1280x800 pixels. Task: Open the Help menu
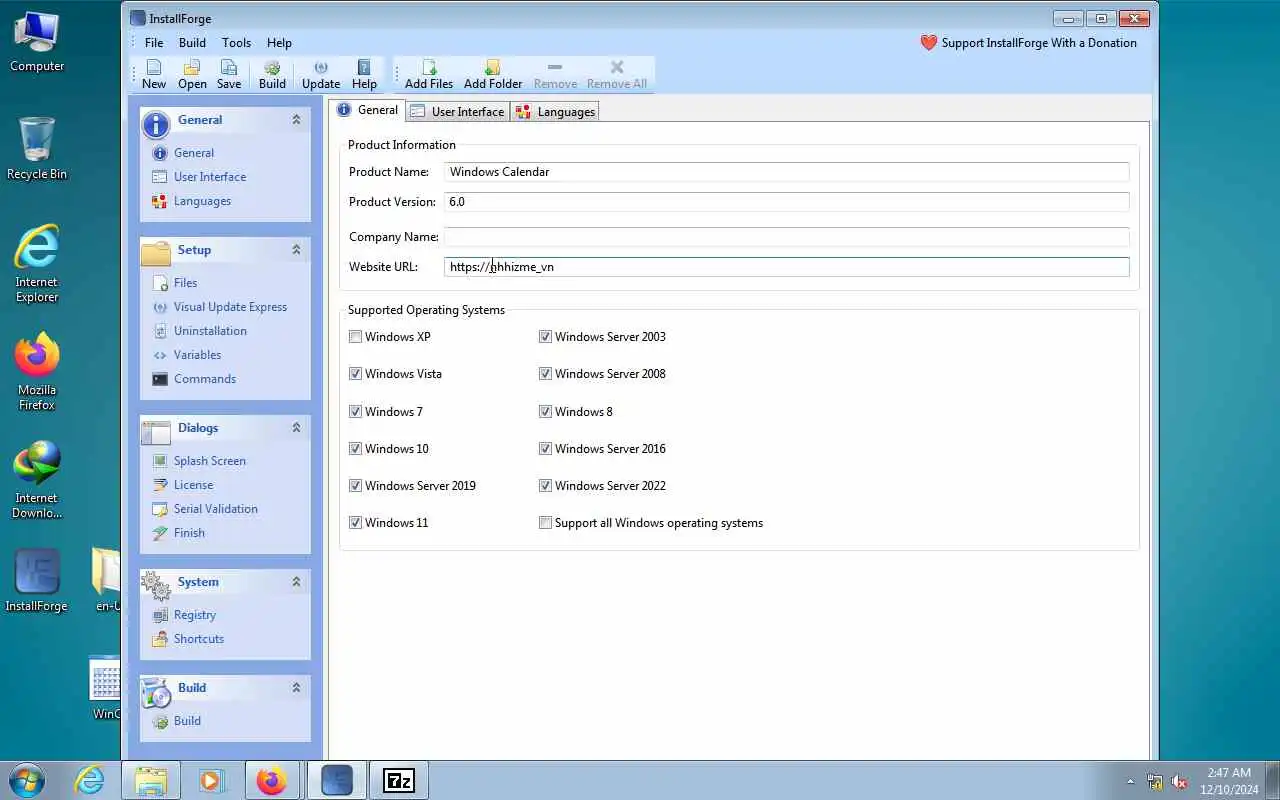tap(279, 43)
